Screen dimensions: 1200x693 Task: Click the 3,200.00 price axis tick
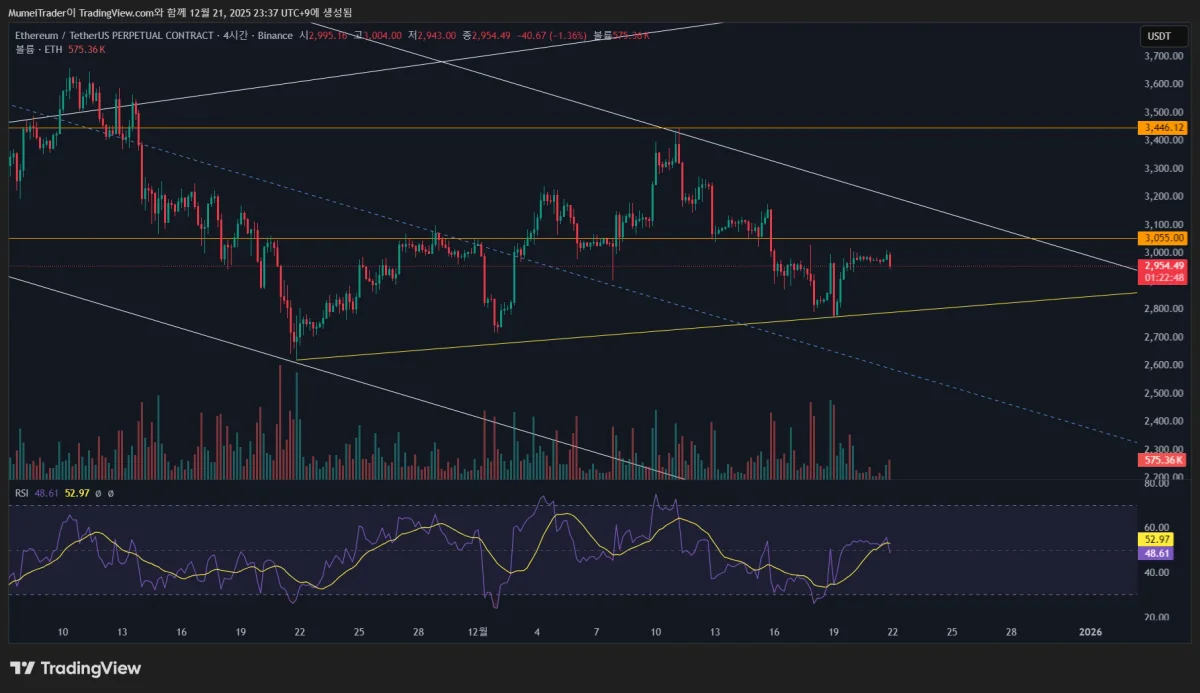1163,196
